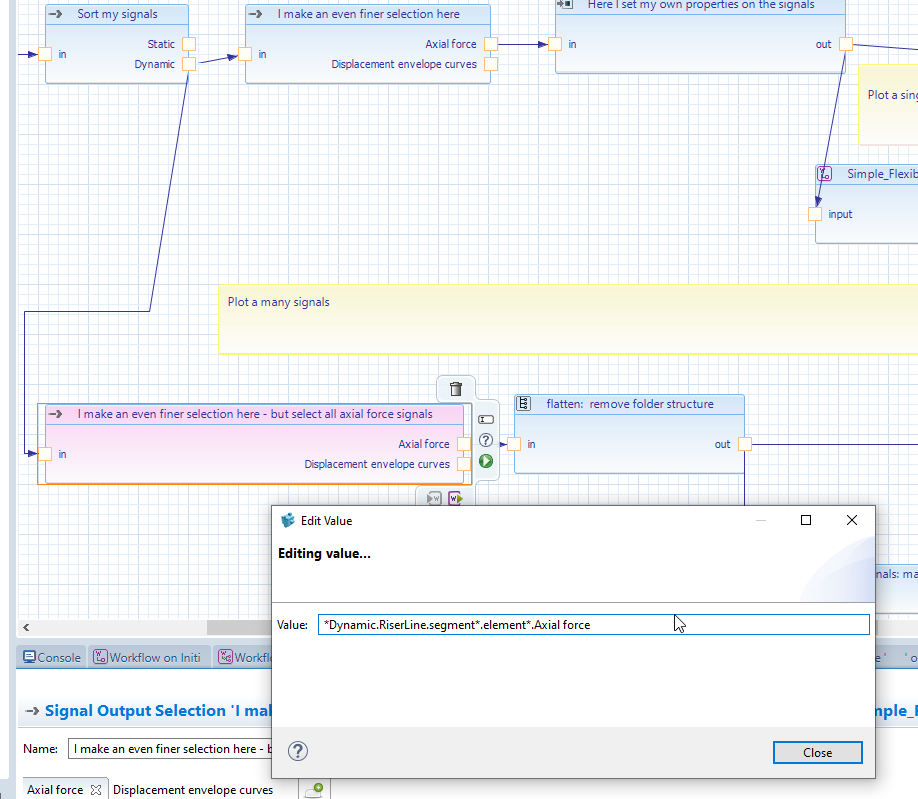The image size is (918, 799).
Task: Open help for the selected workflow node
Action: point(486,440)
